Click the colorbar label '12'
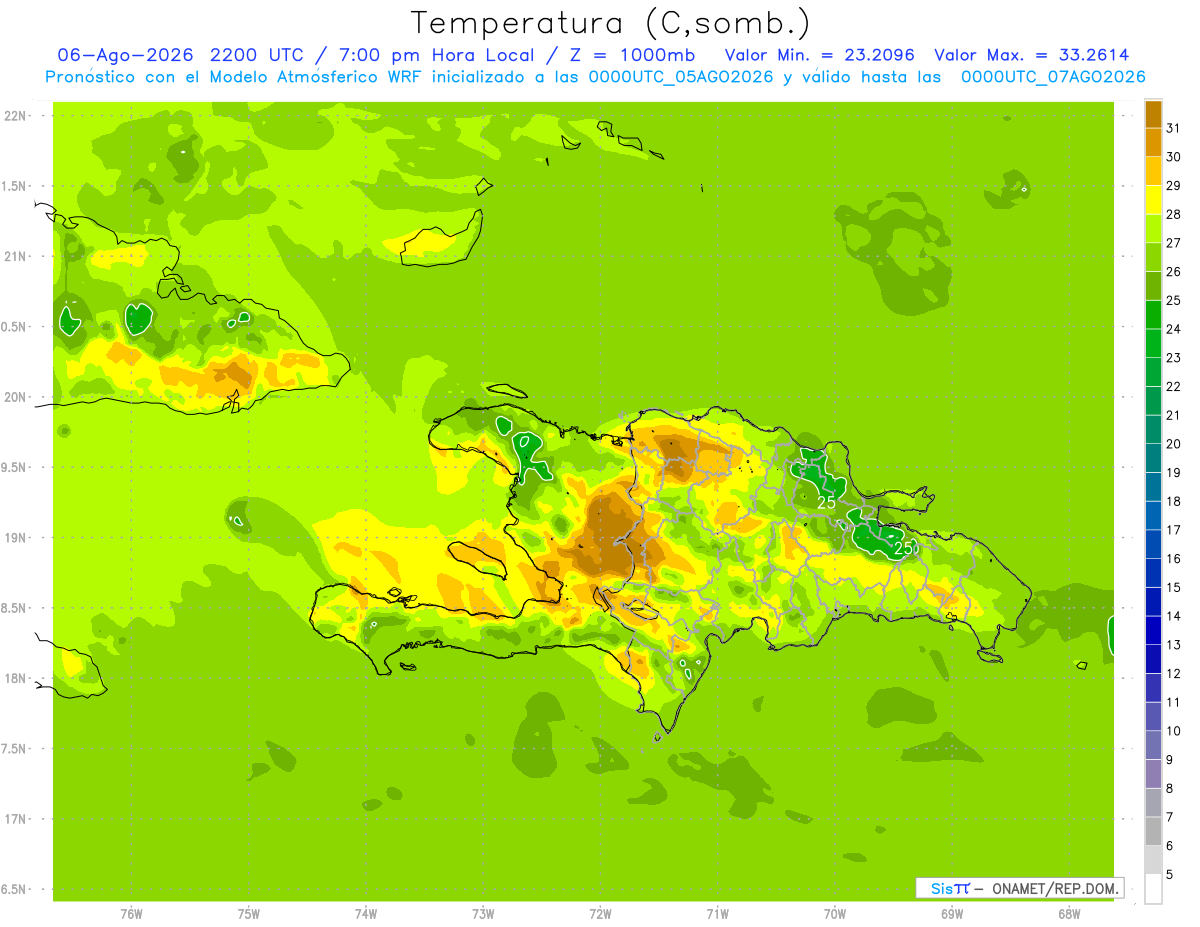Screen dimensions: 1200x927 (x=1174, y=674)
